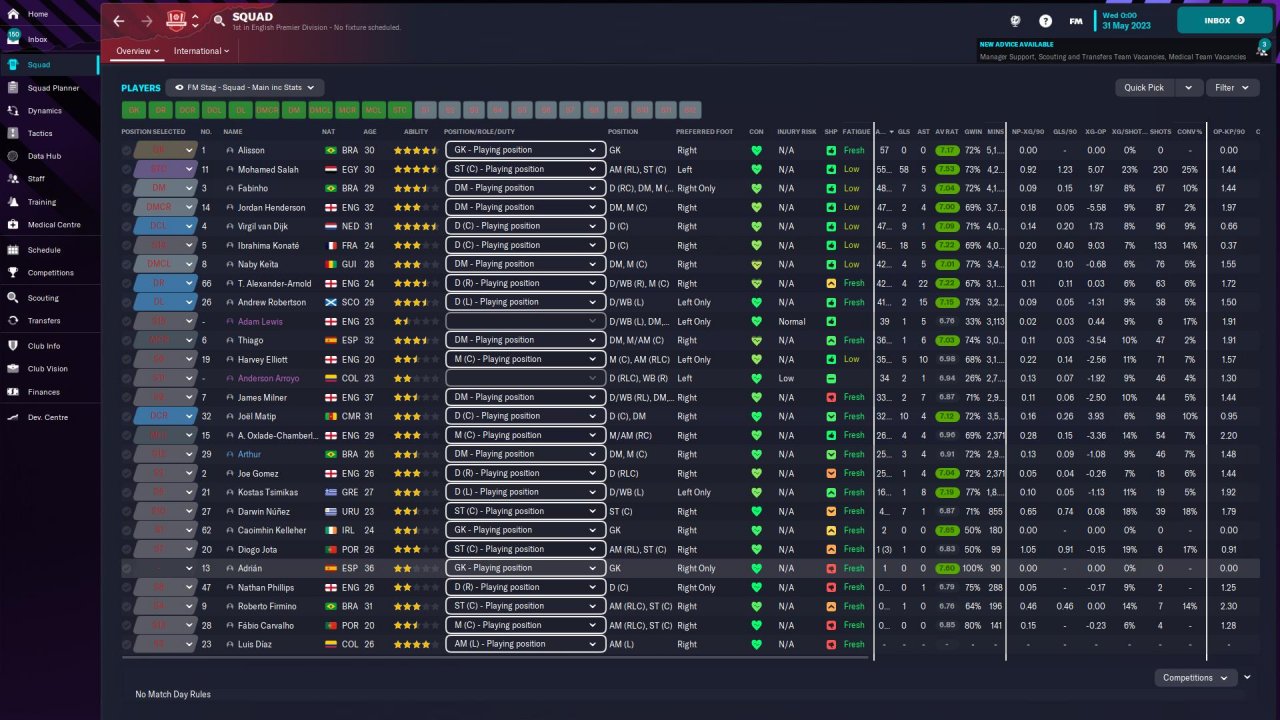Toggle the row selector for Thiago
1280x720 pixels.
[x=127, y=340]
